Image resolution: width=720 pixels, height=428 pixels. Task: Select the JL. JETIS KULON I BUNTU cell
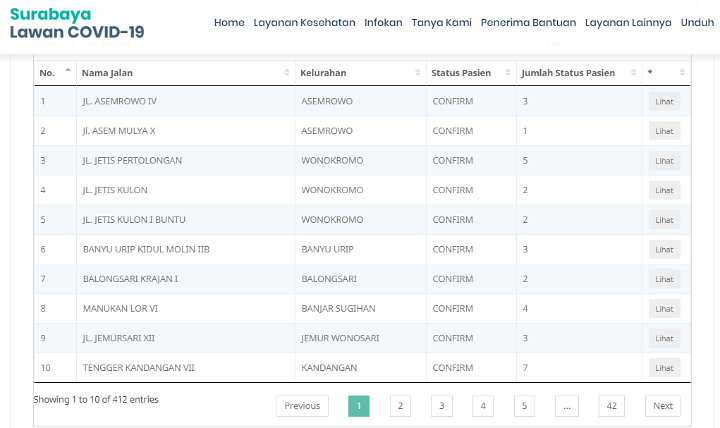pos(186,220)
